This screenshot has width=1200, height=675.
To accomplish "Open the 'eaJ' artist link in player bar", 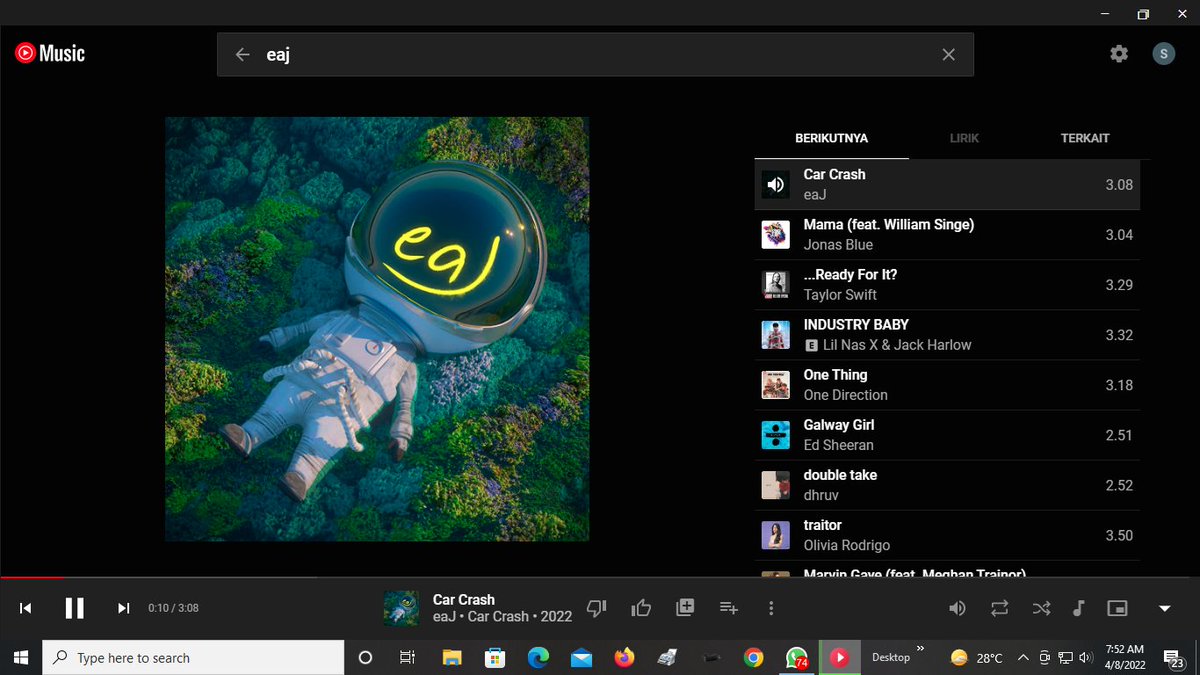I will click(x=444, y=617).
